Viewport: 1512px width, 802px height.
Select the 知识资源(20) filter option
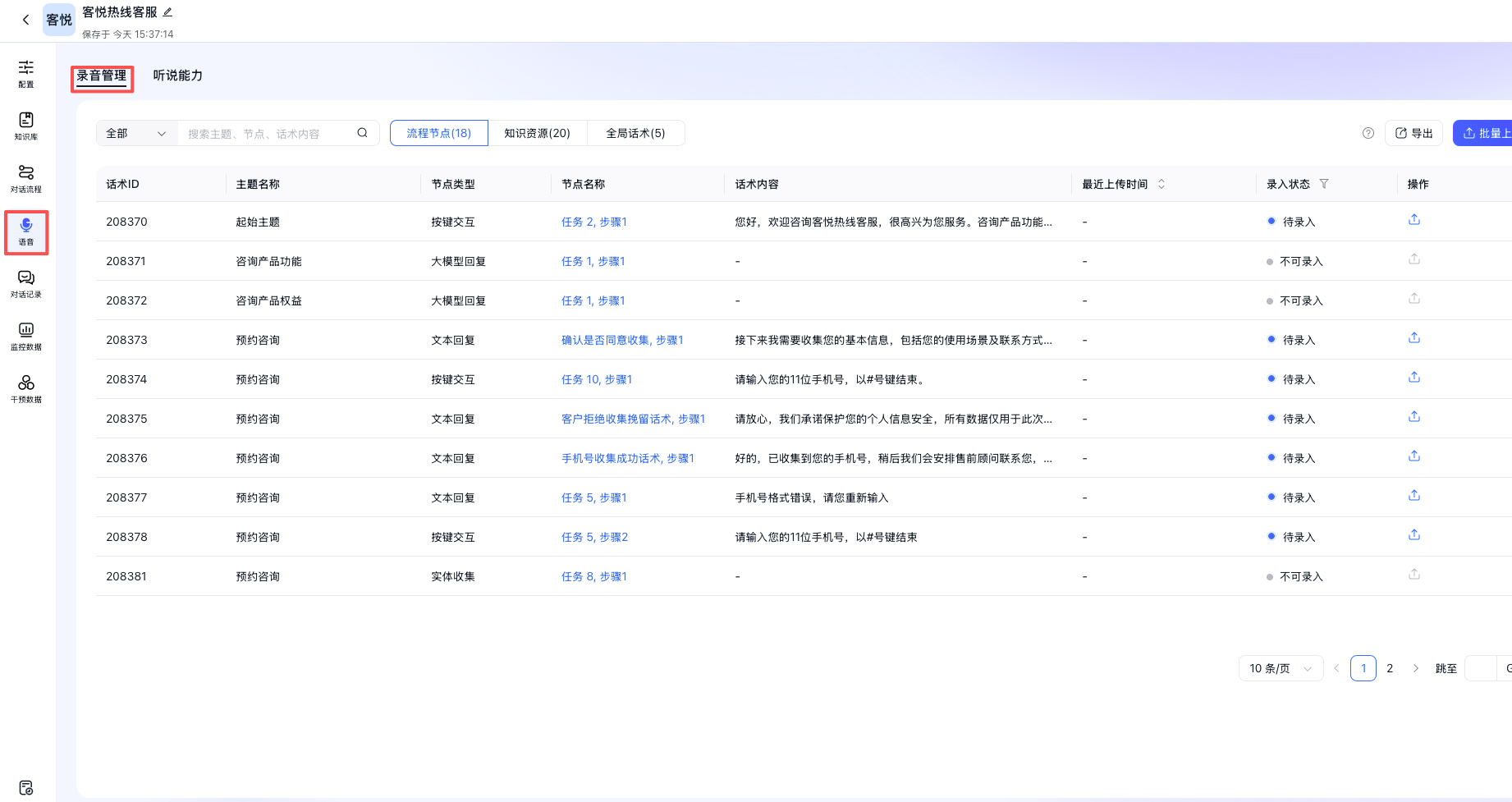538,132
